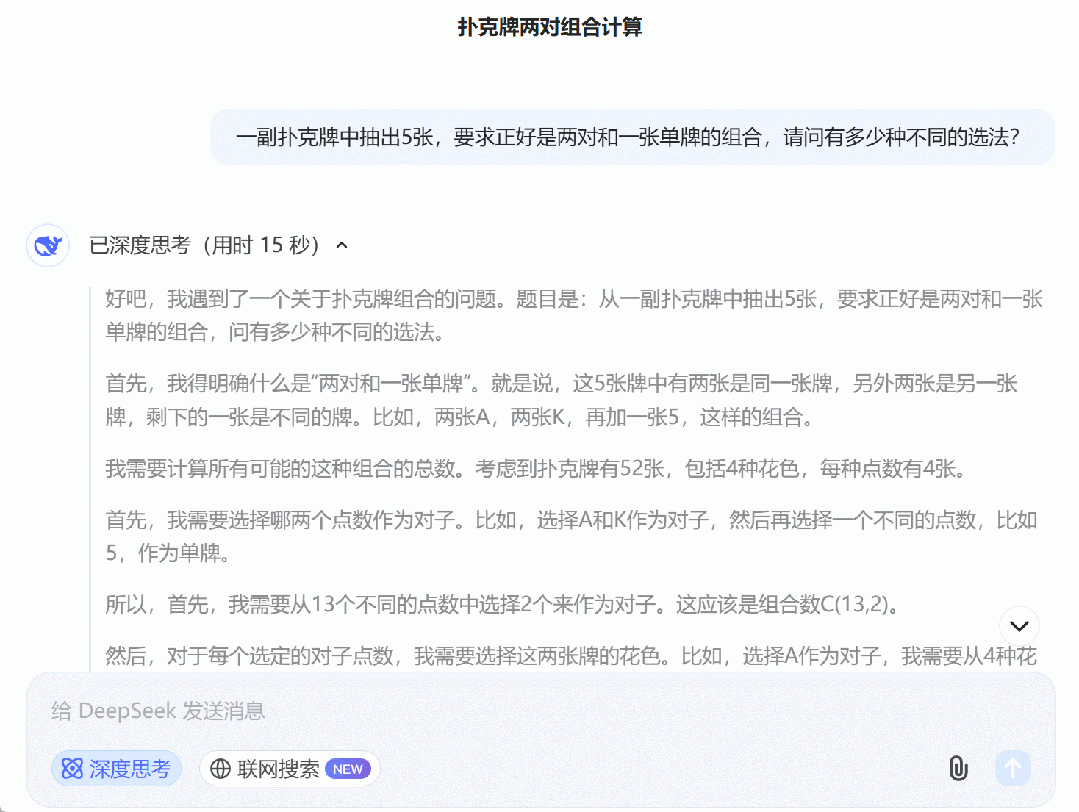Click the downward chevron scroll button
This screenshot has height=812, width=1079.
tap(1018, 626)
